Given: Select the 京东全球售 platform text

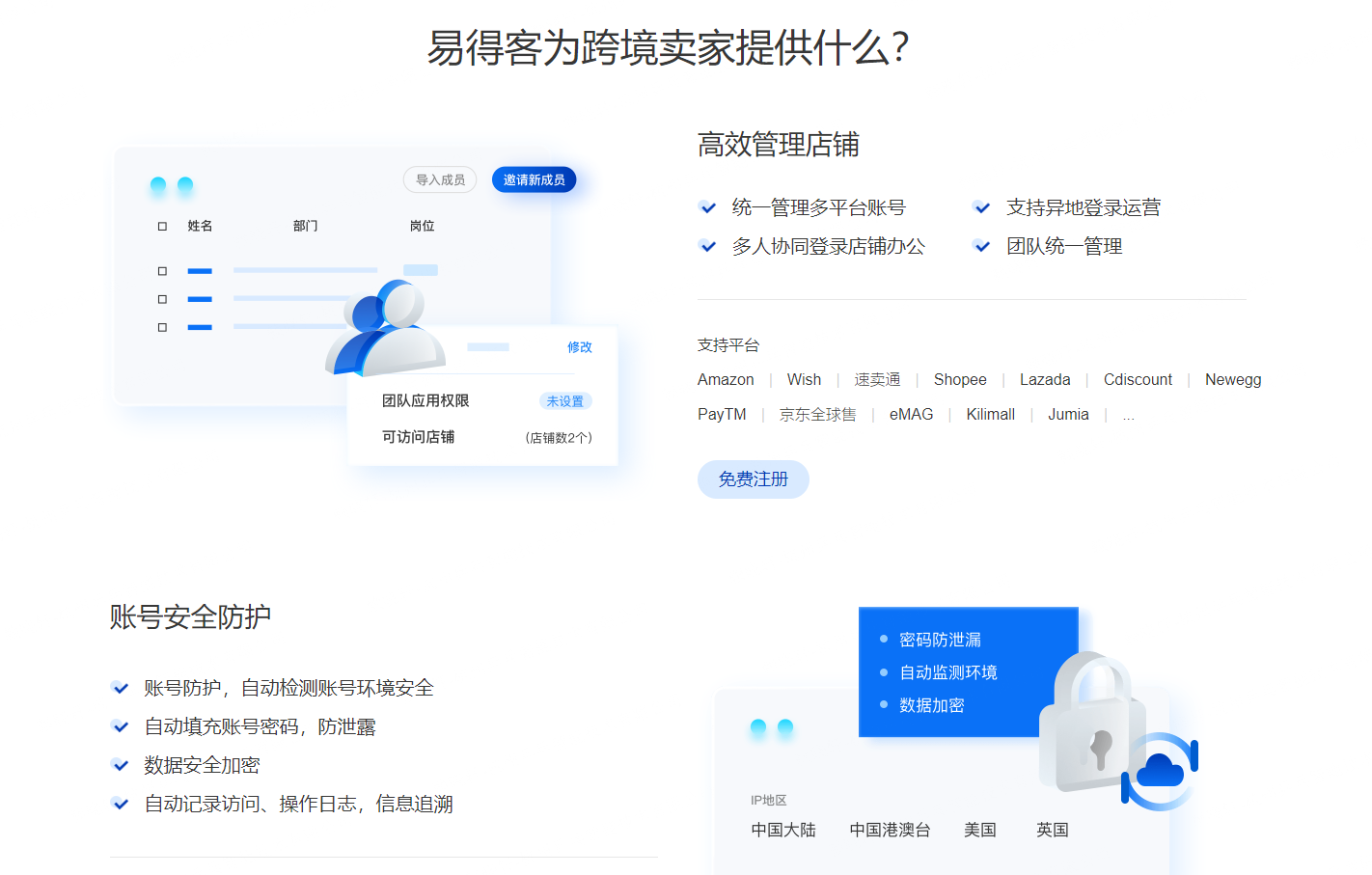Looking at the screenshot, I should point(817,415).
